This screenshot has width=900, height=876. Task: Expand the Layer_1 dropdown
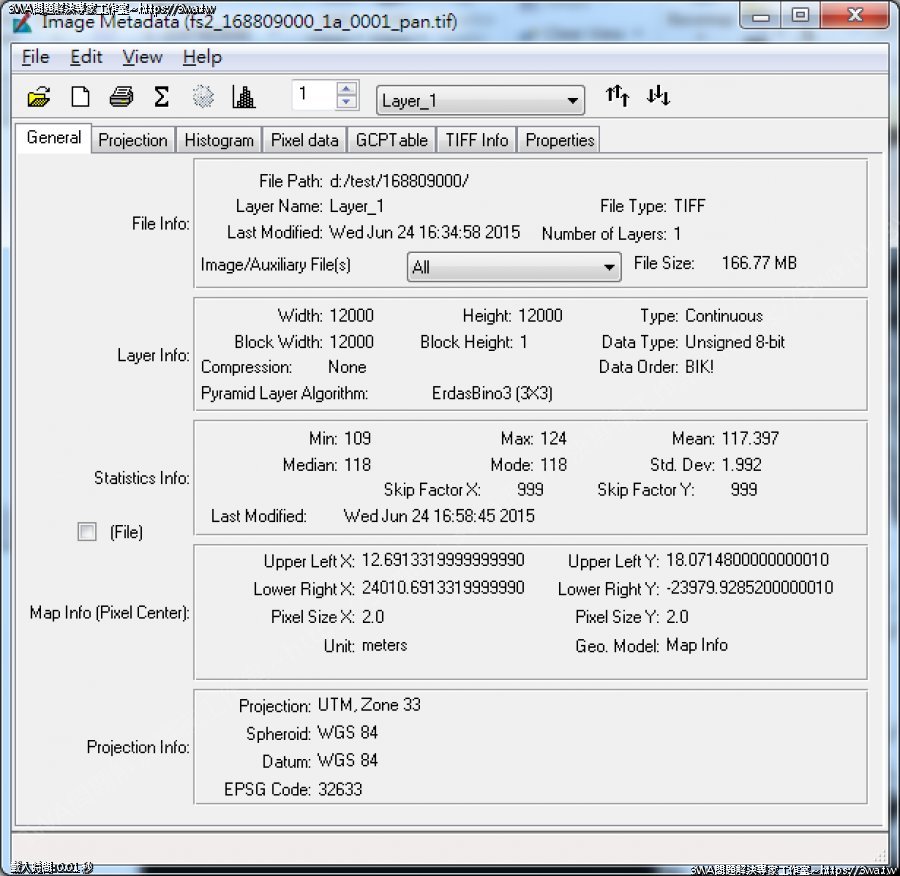pos(573,101)
